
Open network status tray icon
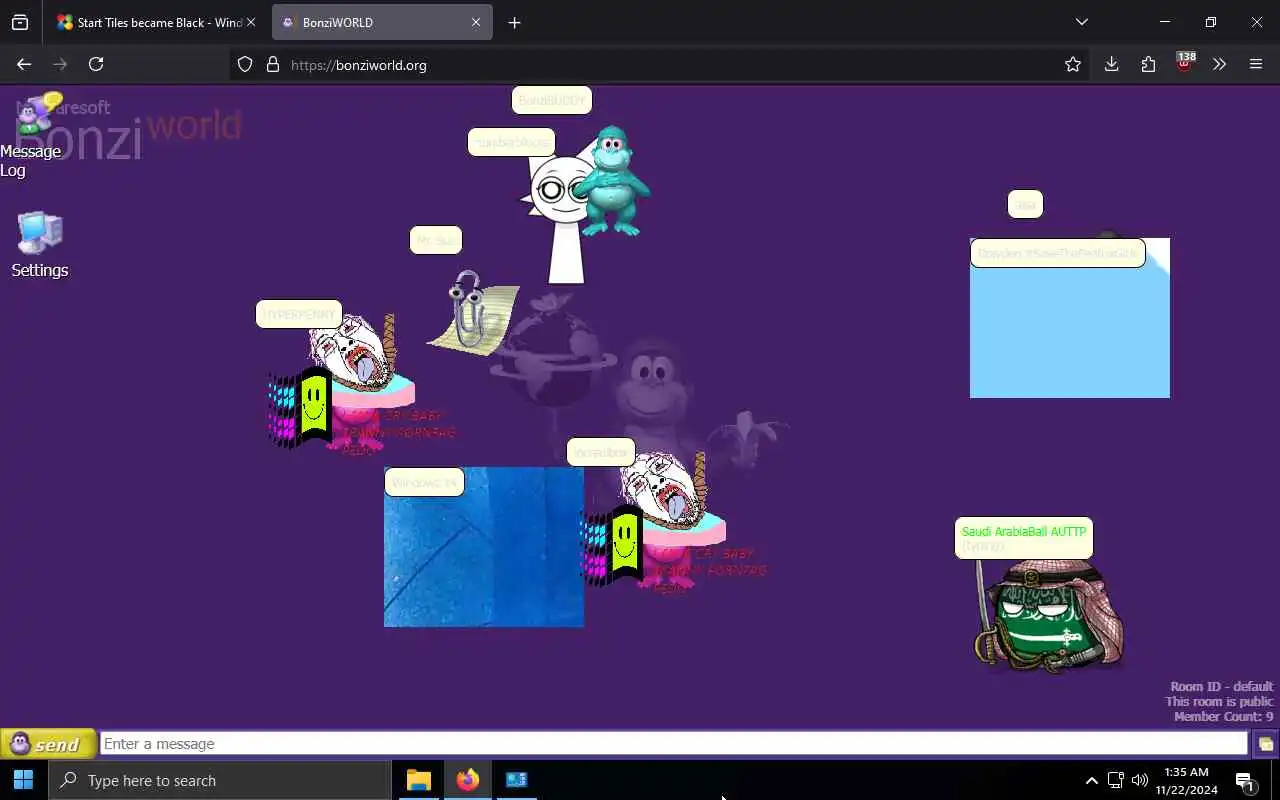coord(1116,780)
